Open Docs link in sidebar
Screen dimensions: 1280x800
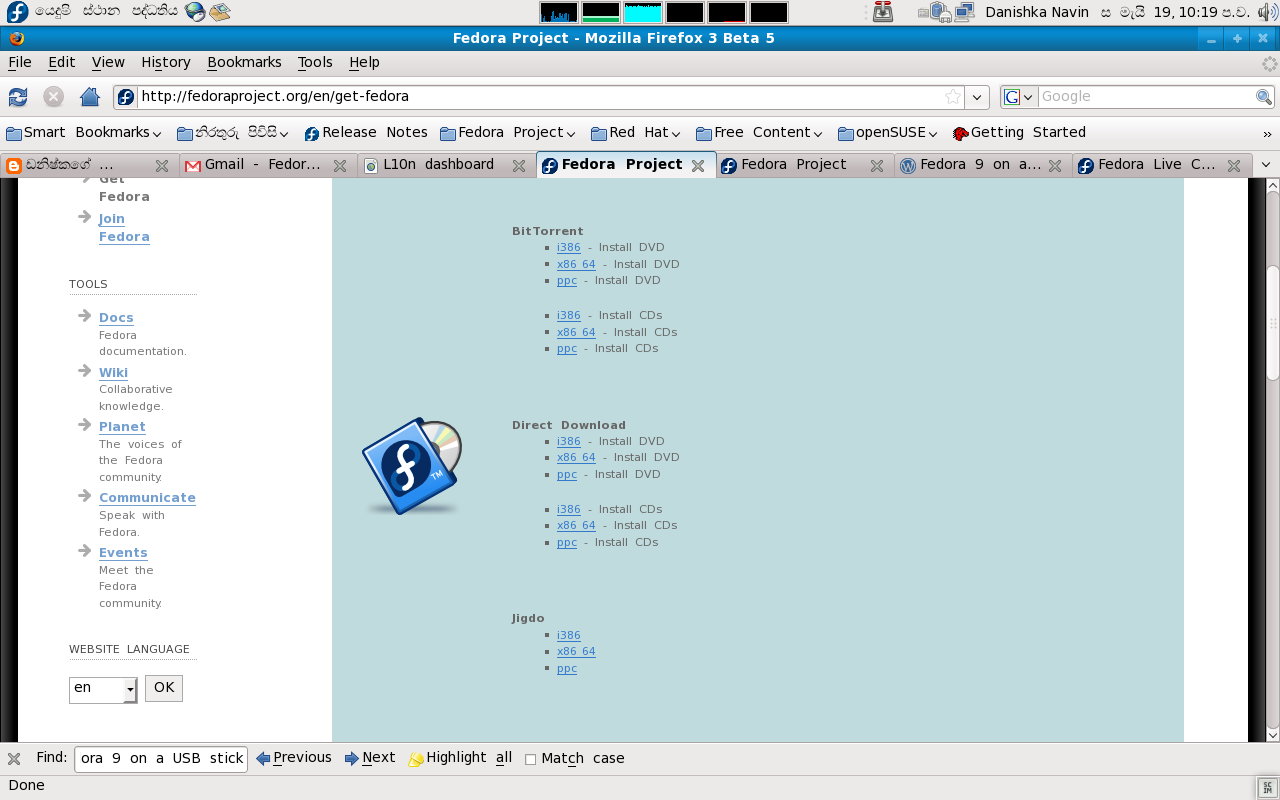click(x=116, y=317)
